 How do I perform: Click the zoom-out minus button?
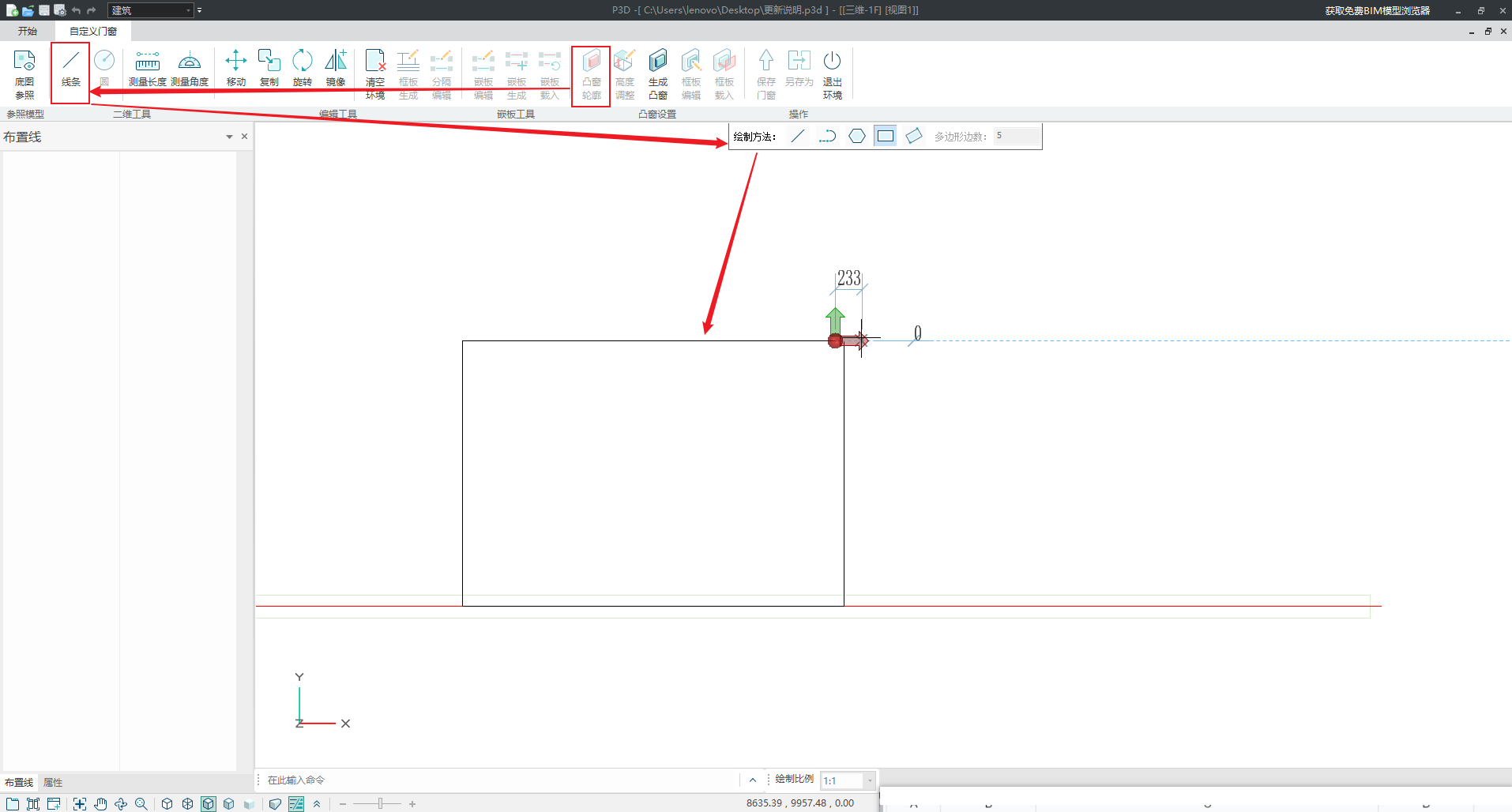pyautogui.click(x=343, y=803)
